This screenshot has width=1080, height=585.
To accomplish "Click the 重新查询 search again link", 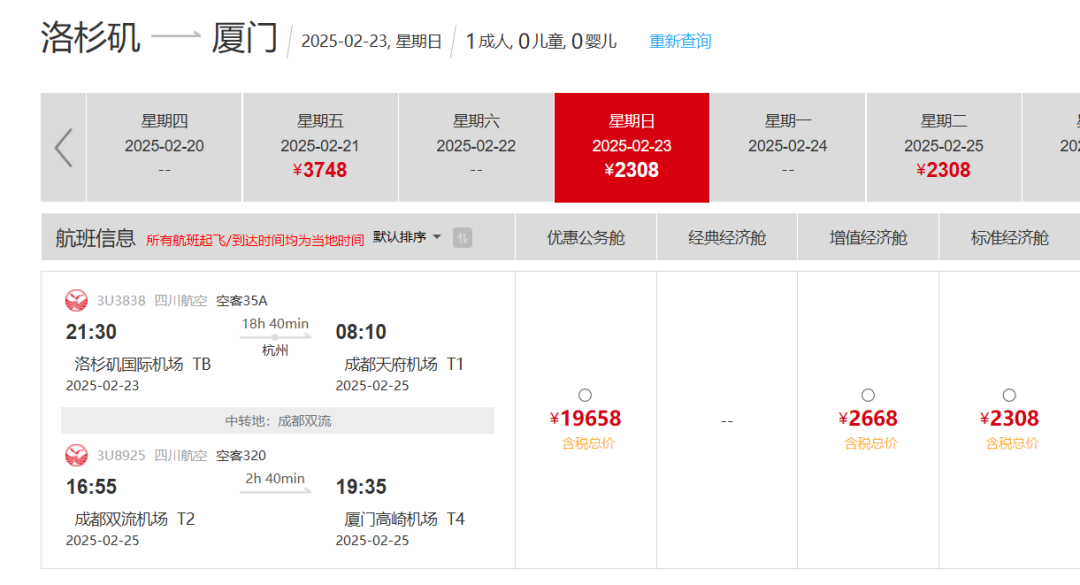I will click(680, 41).
